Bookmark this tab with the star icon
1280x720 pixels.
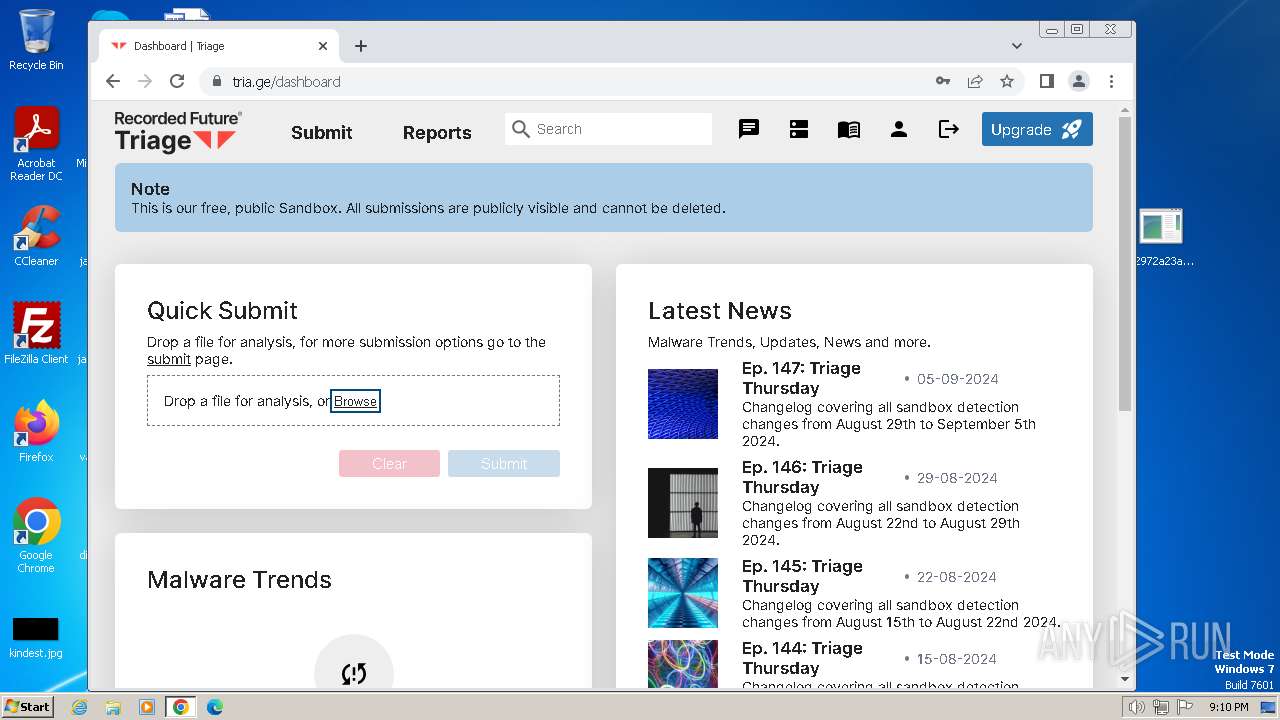pos(1007,81)
